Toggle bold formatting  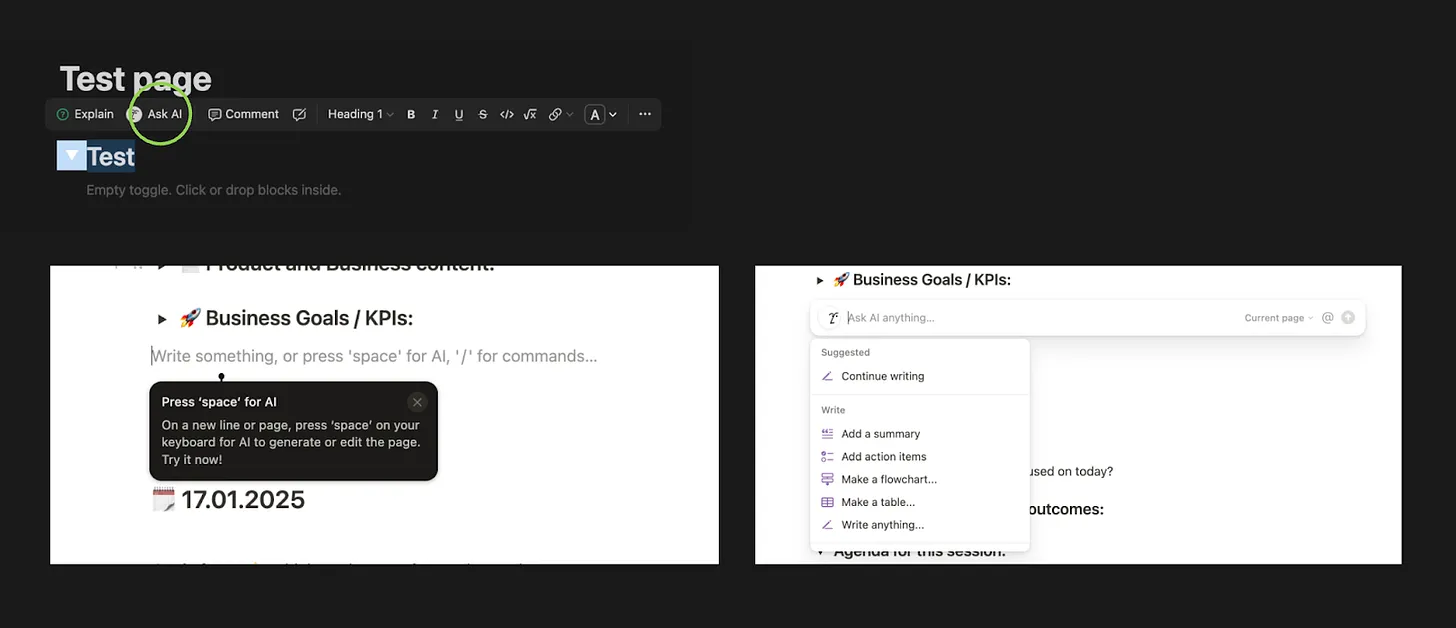coord(411,115)
